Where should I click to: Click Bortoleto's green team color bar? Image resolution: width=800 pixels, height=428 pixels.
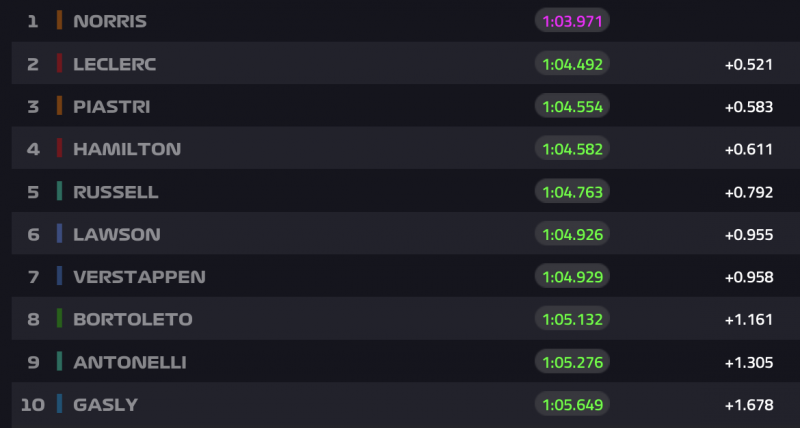coord(60,319)
